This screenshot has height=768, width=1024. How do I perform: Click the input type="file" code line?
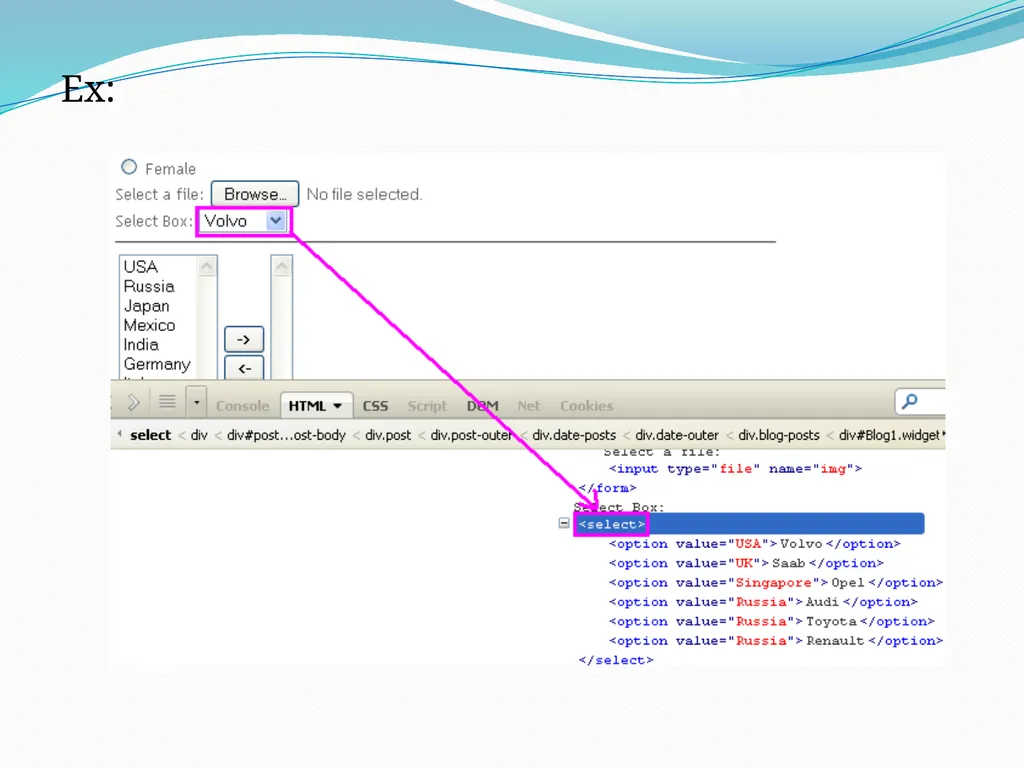tap(735, 468)
